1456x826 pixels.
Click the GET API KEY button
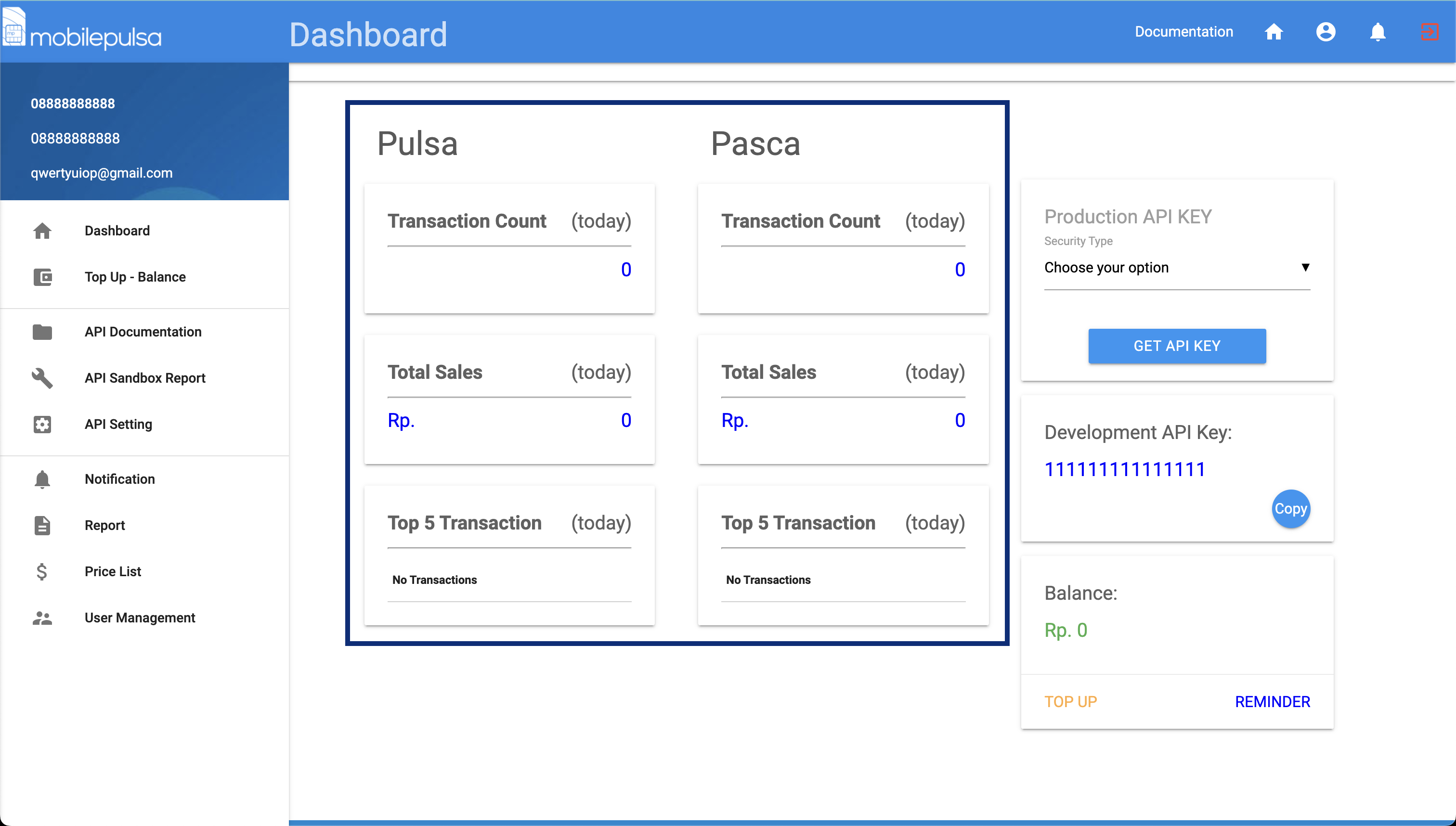point(1176,346)
